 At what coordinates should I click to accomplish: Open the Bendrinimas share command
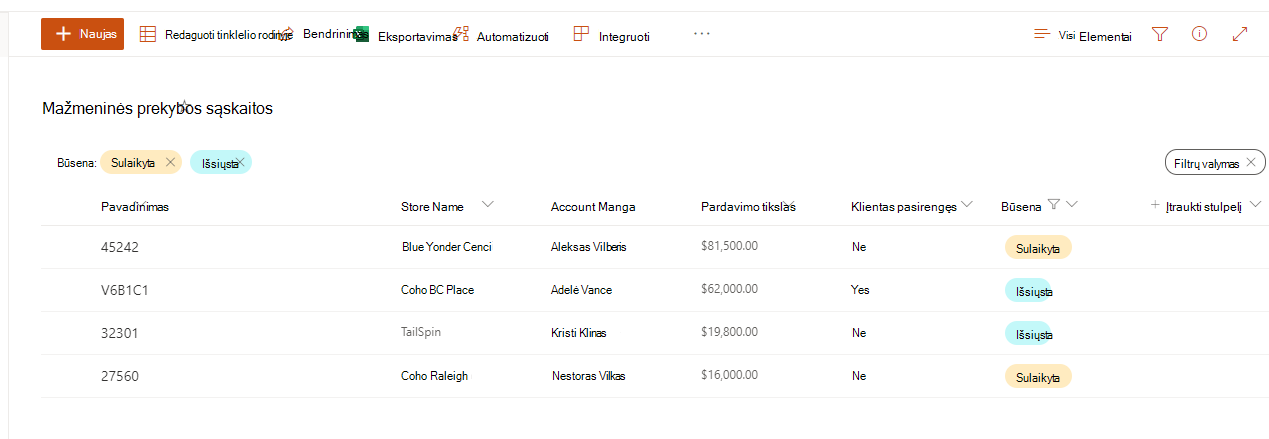(326, 34)
